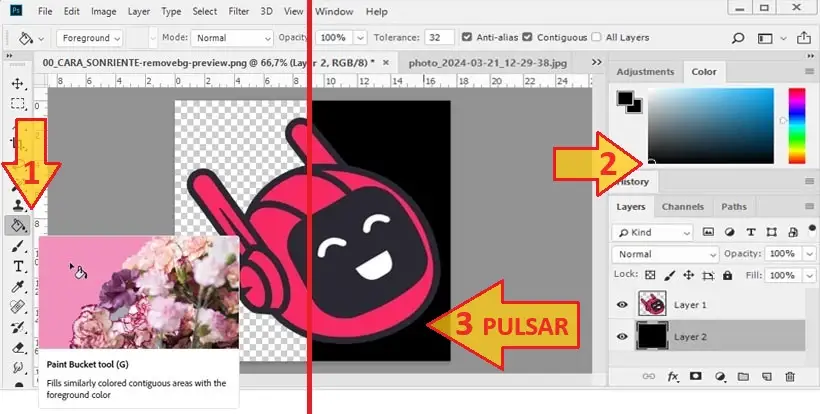Filter layers by adjustment layers icon
The width and height of the screenshot is (820, 414).
730,232
